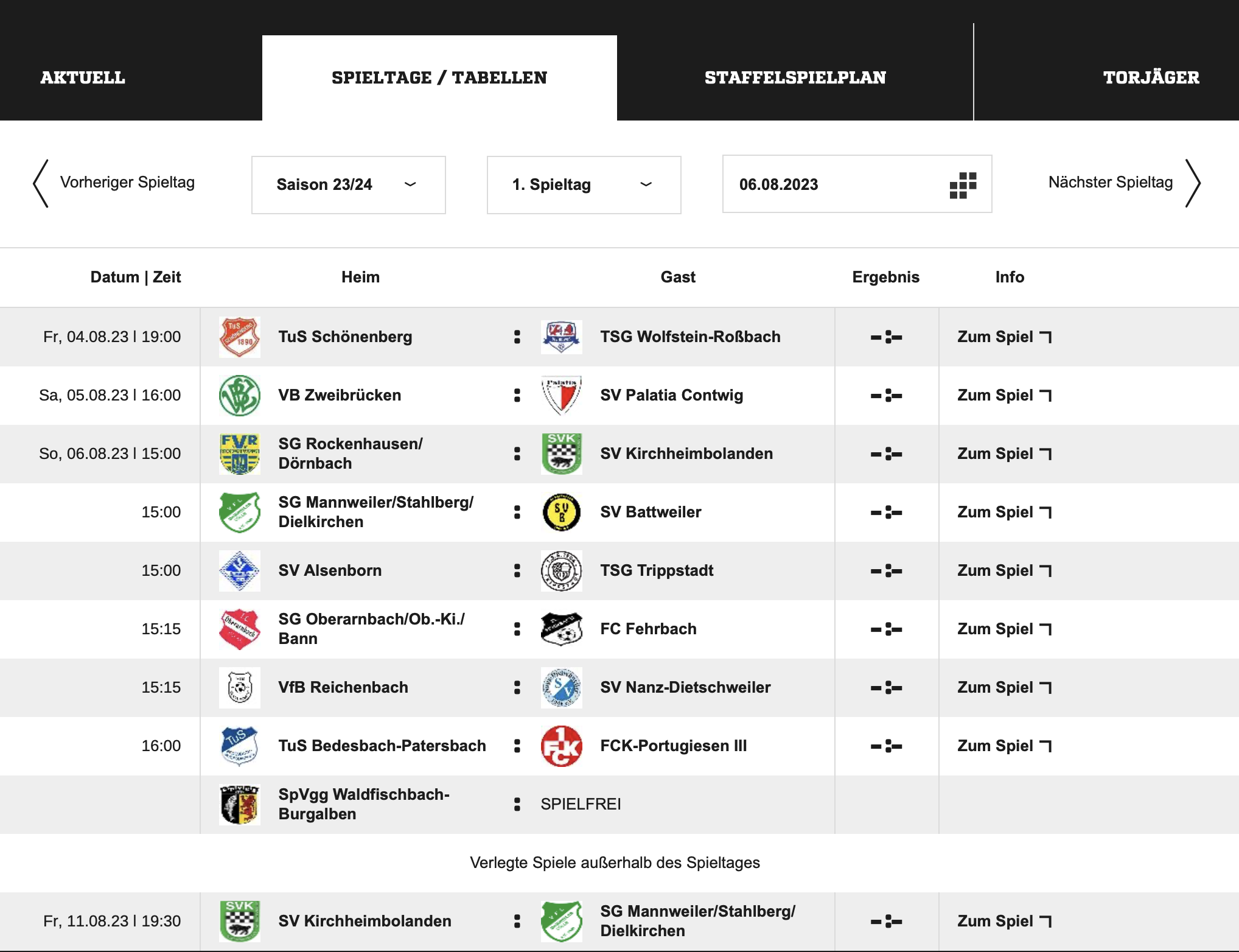The image size is (1239, 952).
Task: Advance to Nächster Spieltag with right chevron
Action: 1192,183
